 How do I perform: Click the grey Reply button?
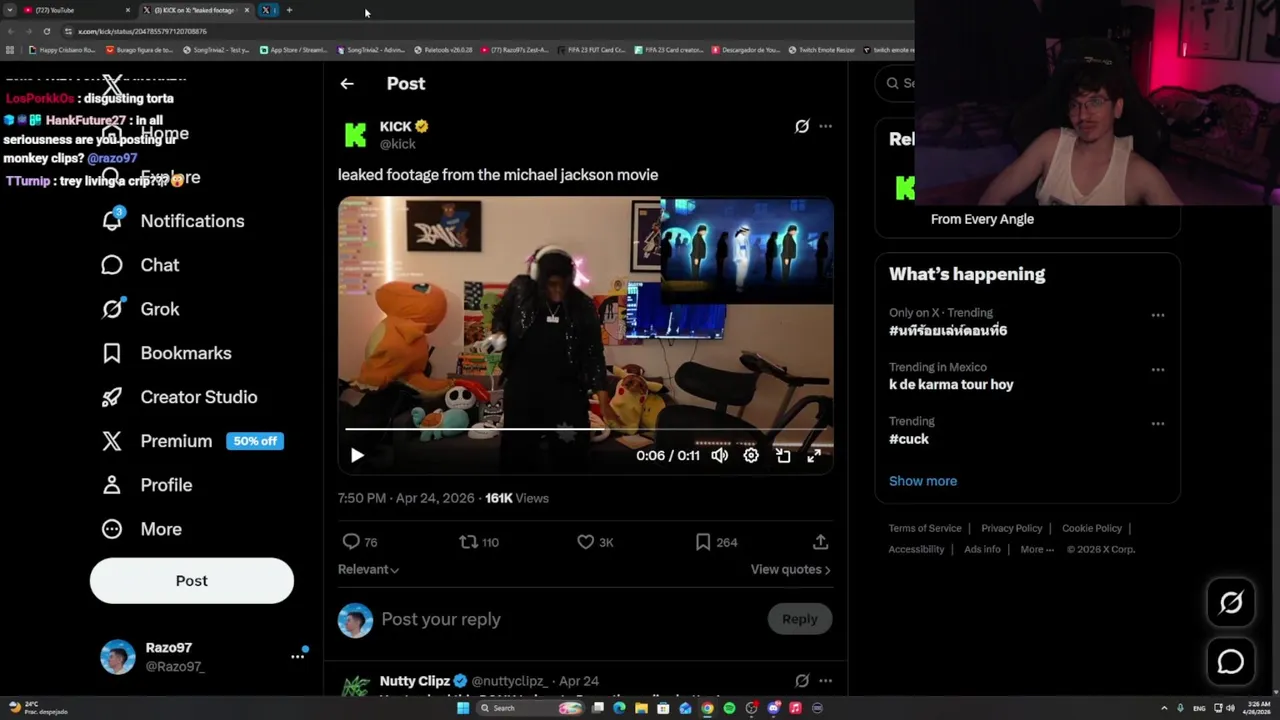pyautogui.click(x=800, y=619)
